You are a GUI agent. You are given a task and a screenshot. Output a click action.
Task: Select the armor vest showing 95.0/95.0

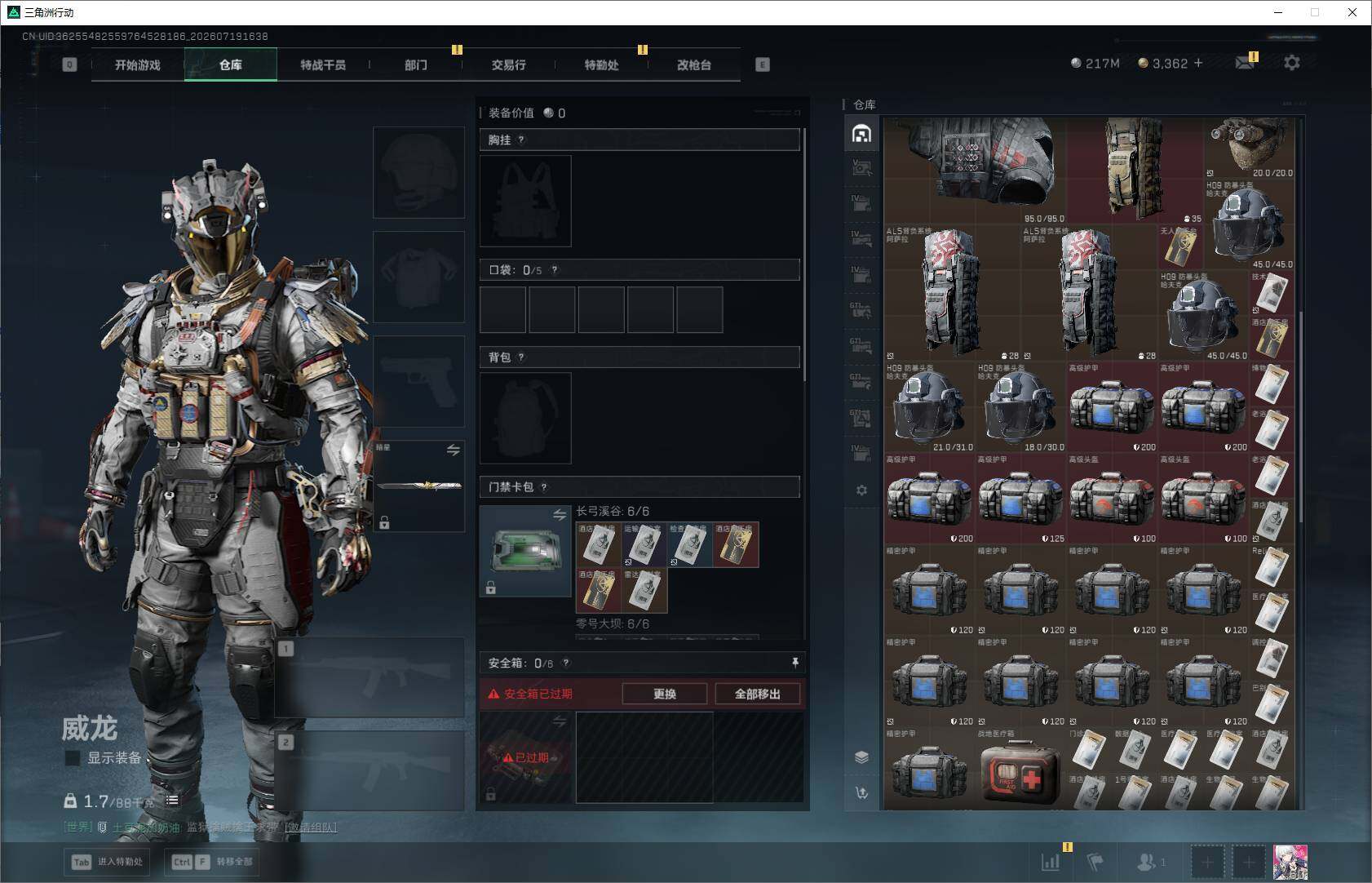coord(976,171)
